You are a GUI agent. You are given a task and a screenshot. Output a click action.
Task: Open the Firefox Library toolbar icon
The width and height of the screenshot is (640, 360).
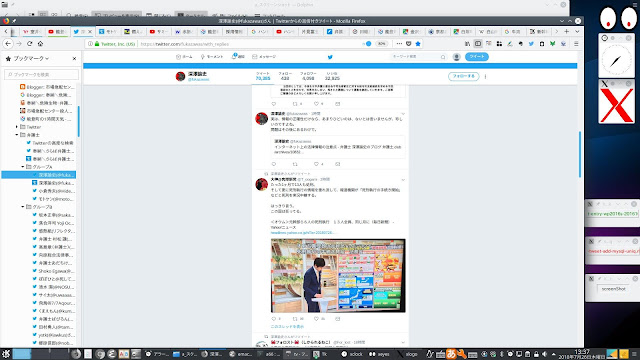click(x=467, y=44)
